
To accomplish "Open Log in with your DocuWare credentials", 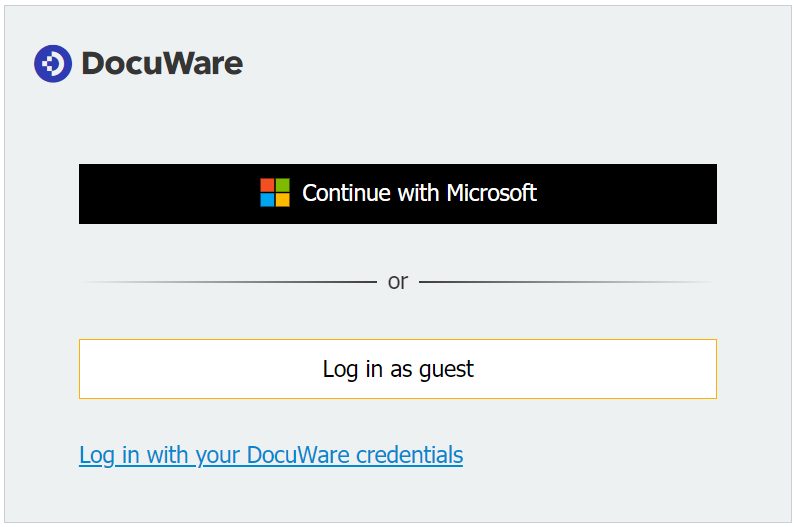I will pos(271,456).
